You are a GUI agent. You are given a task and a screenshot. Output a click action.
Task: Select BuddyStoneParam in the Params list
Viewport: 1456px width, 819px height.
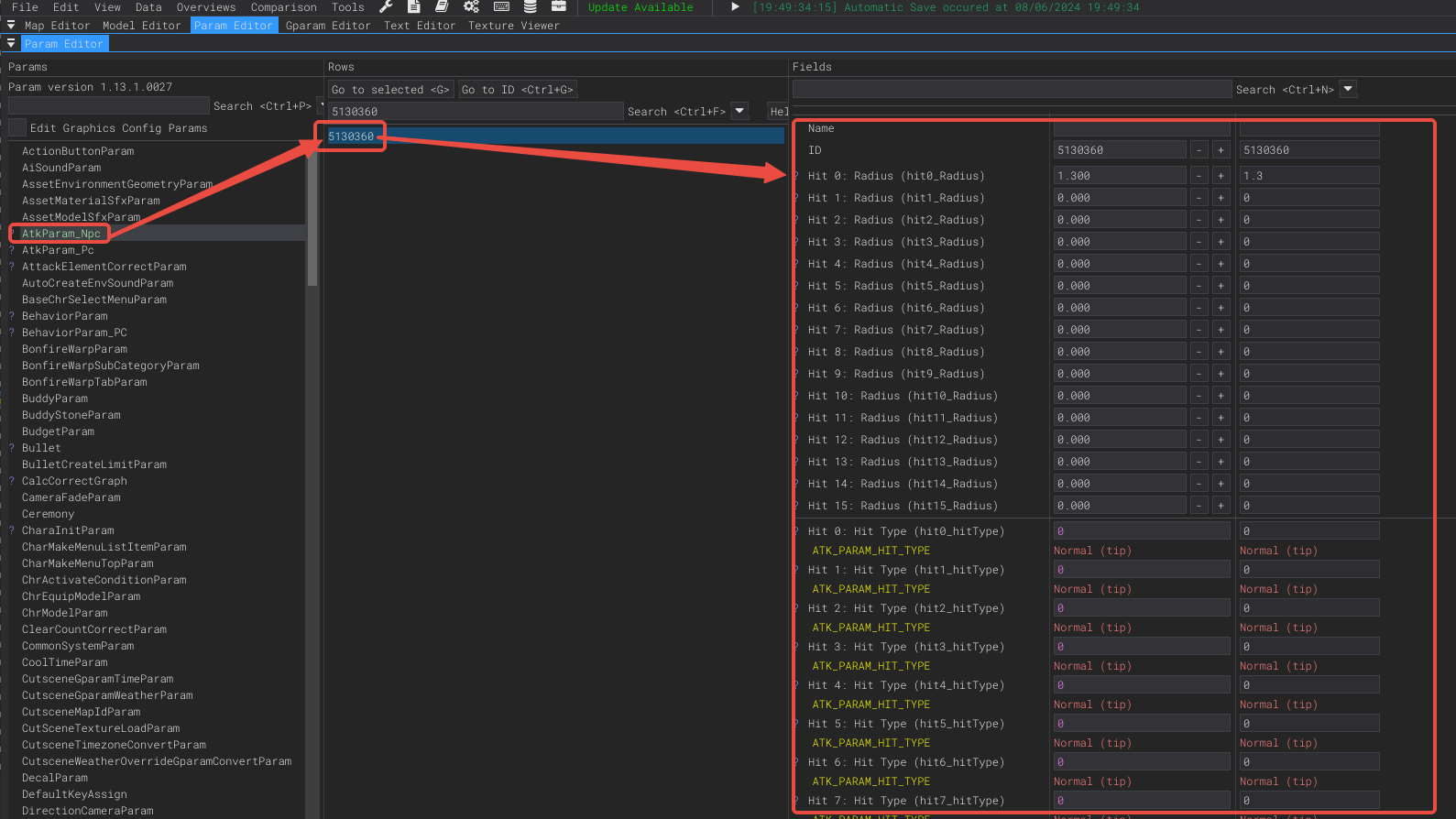(x=71, y=415)
